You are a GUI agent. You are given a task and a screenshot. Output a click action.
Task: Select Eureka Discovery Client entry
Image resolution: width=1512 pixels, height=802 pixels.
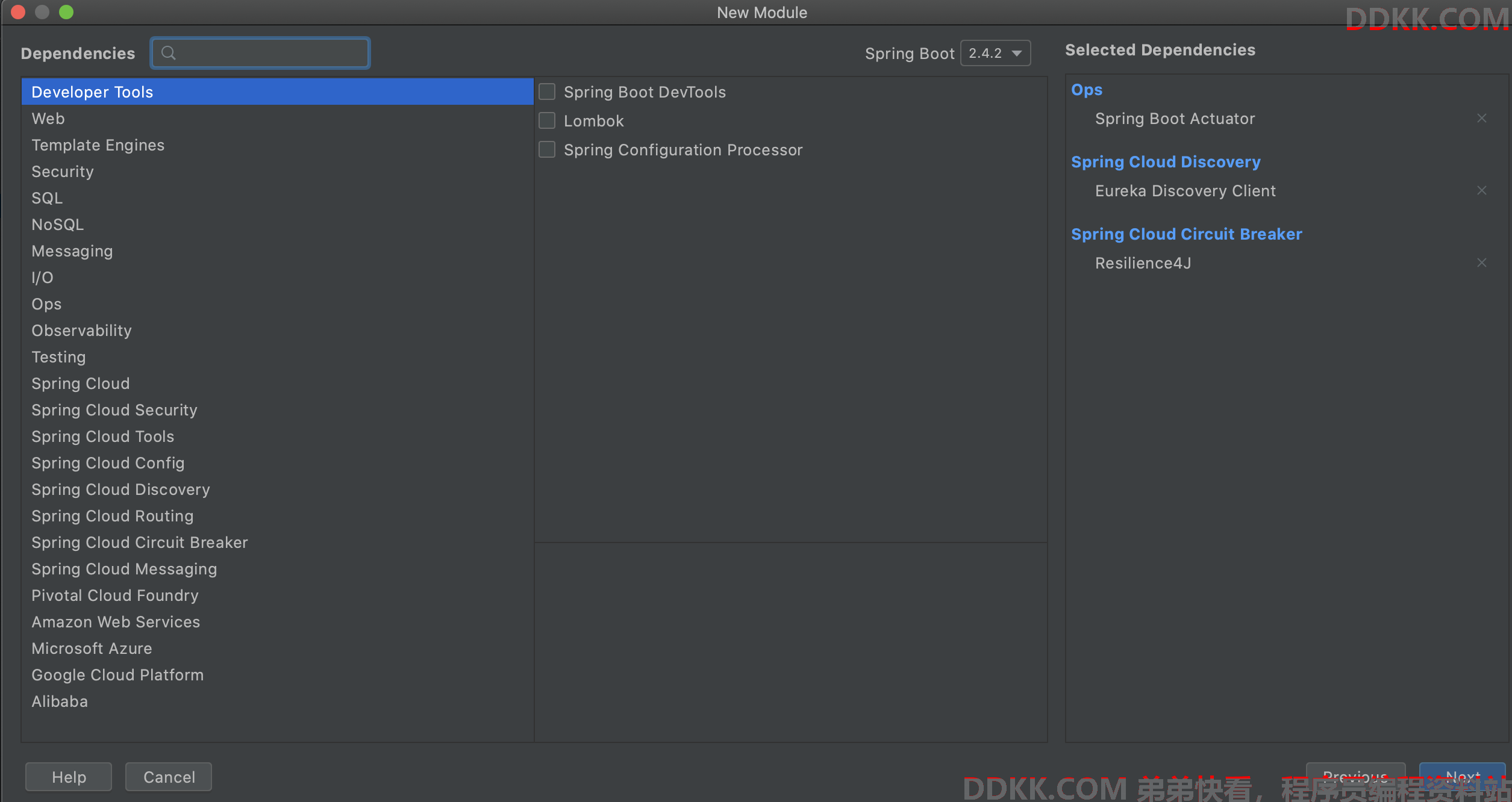1185,190
